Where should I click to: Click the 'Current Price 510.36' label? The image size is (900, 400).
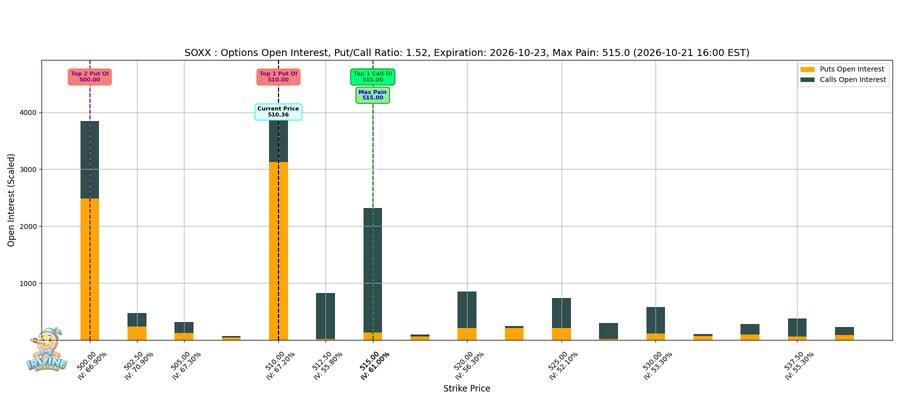pyautogui.click(x=278, y=112)
